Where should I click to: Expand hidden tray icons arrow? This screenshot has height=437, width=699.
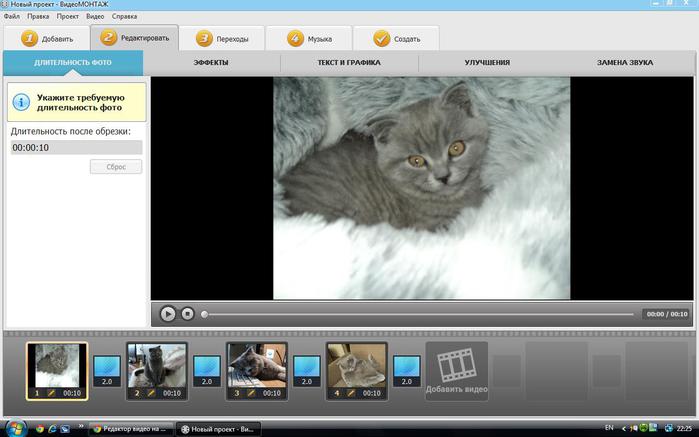(x=624, y=429)
